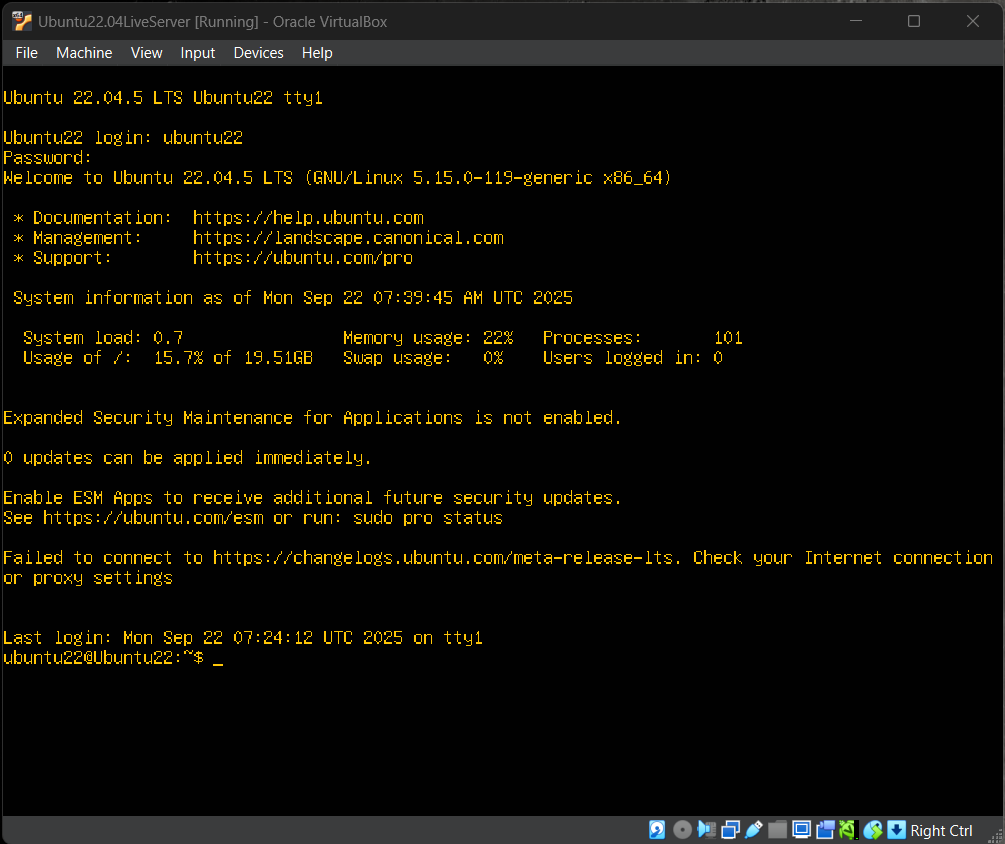Image resolution: width=1005 pixels, height=844 pixels.
Task: Open the File menu
Action: 26,53
